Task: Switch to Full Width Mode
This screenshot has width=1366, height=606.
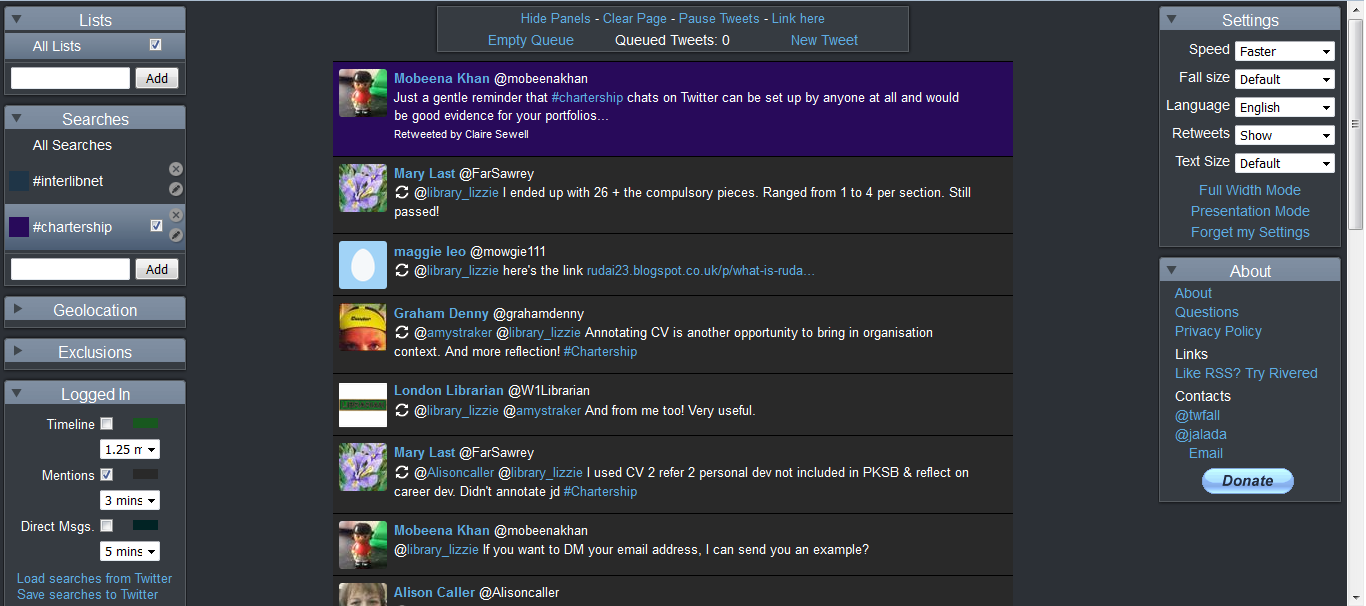Action: [1250, 190]
